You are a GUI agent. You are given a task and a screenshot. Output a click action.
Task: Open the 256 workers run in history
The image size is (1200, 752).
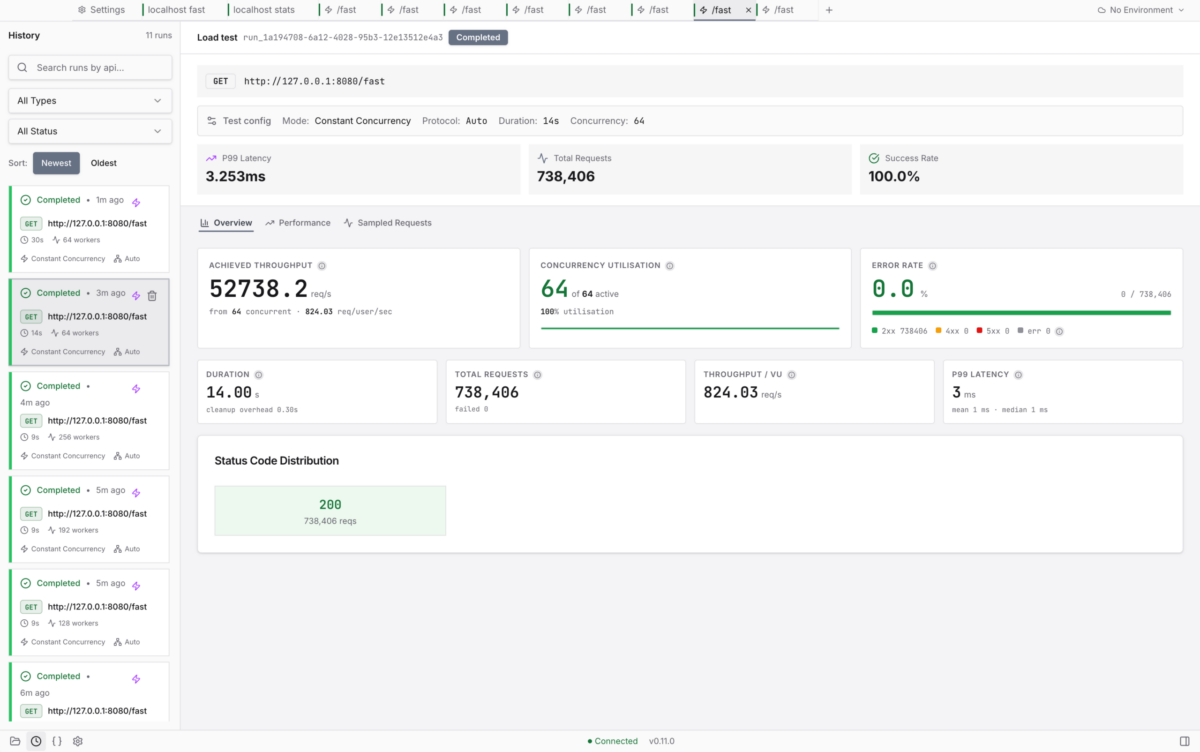click(x=90, y=420)
